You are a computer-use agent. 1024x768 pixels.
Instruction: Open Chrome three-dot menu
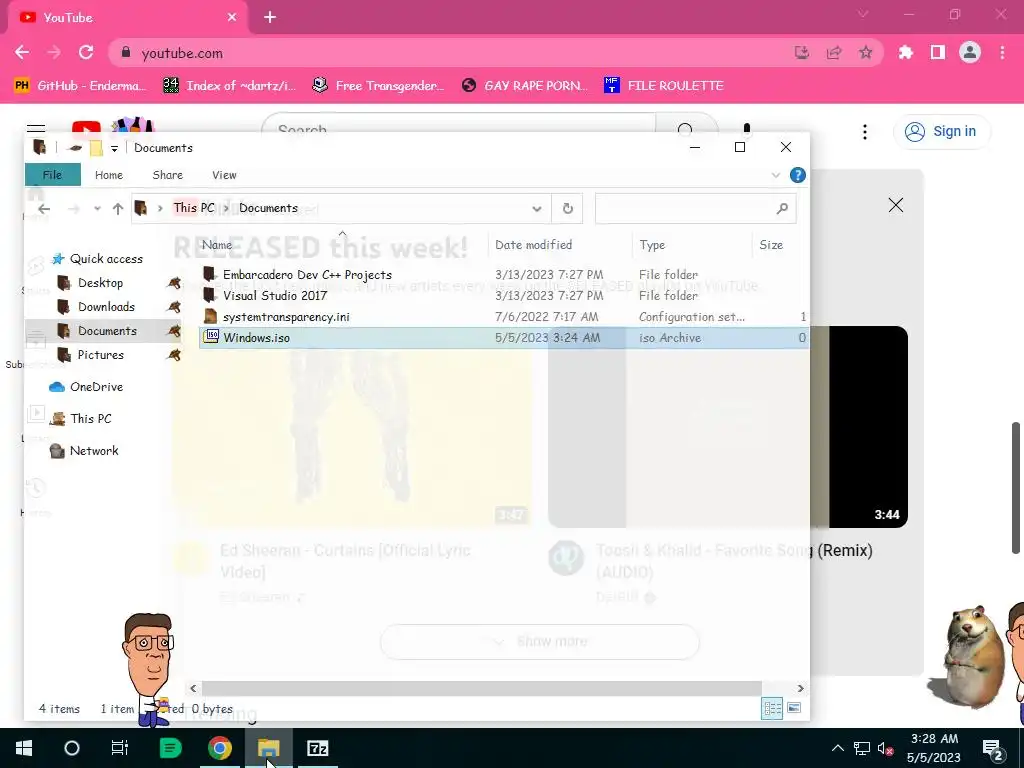coord(1002,52)
